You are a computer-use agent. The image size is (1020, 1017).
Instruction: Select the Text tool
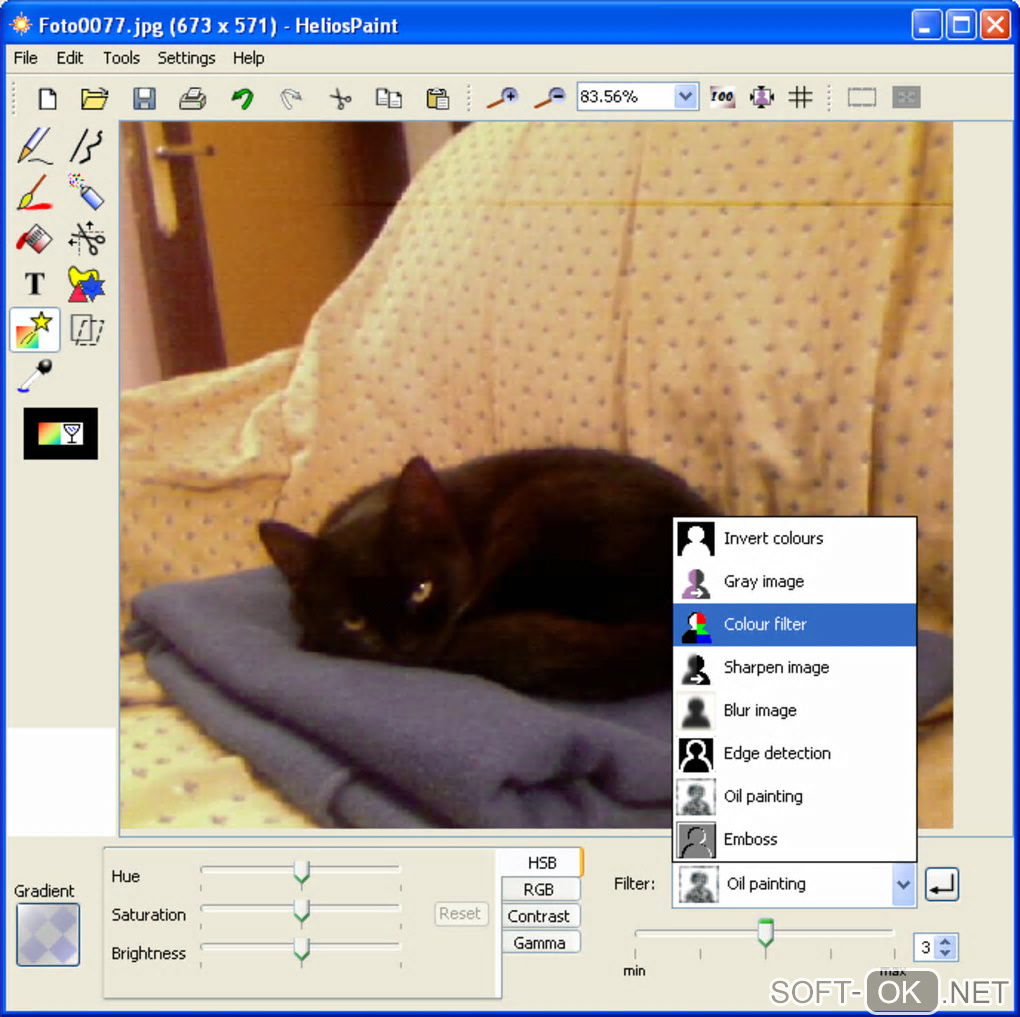click(34, 284)
